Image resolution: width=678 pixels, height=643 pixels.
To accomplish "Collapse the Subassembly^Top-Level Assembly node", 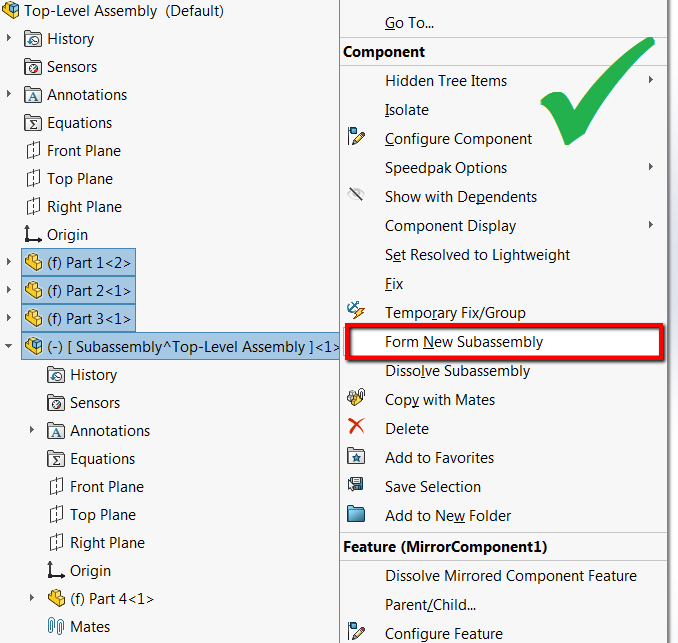I will coord(9,346).
